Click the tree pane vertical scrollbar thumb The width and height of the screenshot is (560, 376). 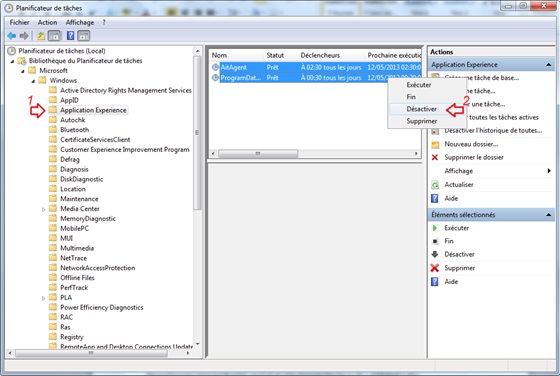coord(197,132)
